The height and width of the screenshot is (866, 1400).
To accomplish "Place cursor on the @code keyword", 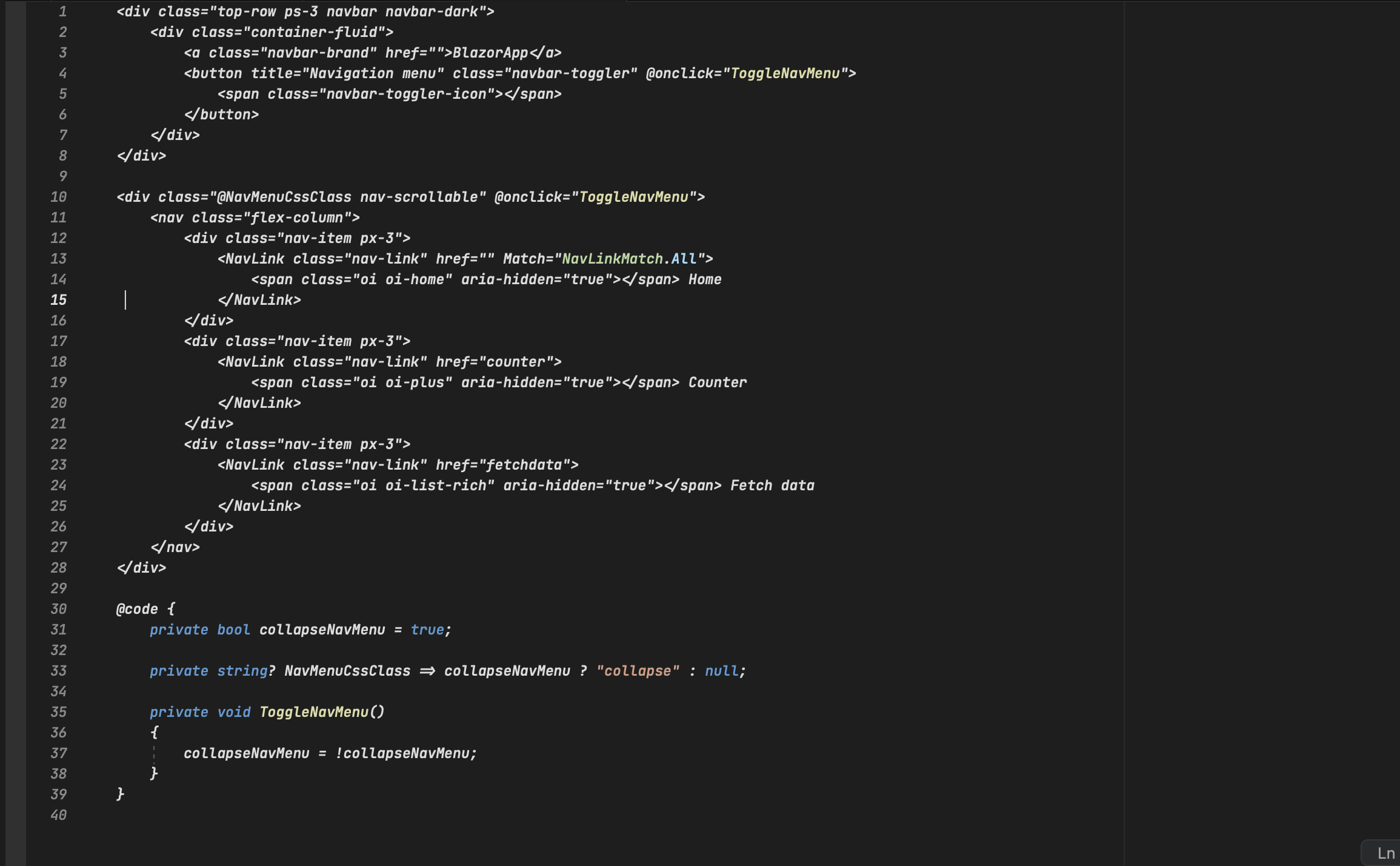I will (x=137, y=609).
